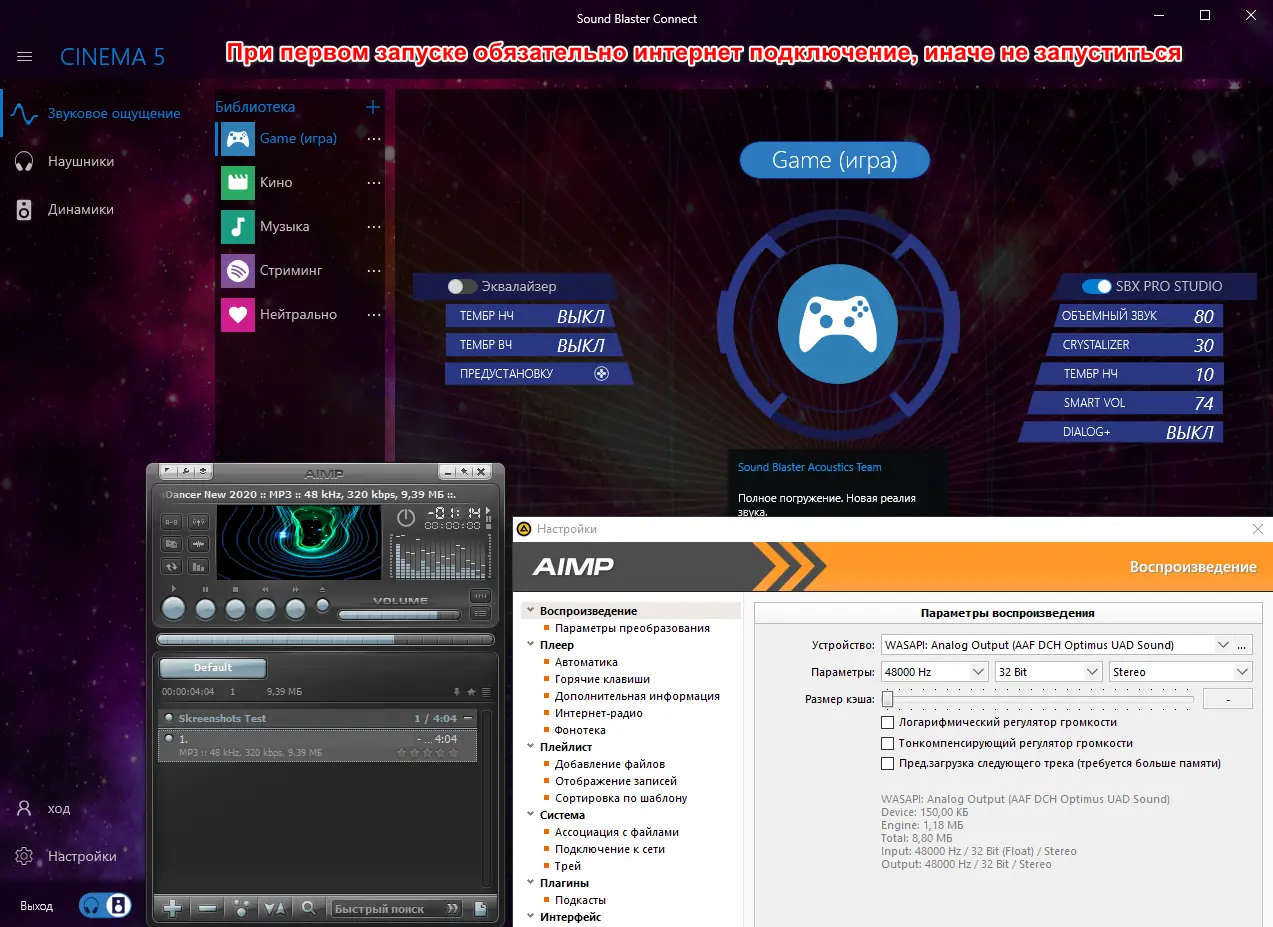Screen dimensions: 1273x927
Task: Toggle AIMP playlist view button under volume
Action: 480,614
